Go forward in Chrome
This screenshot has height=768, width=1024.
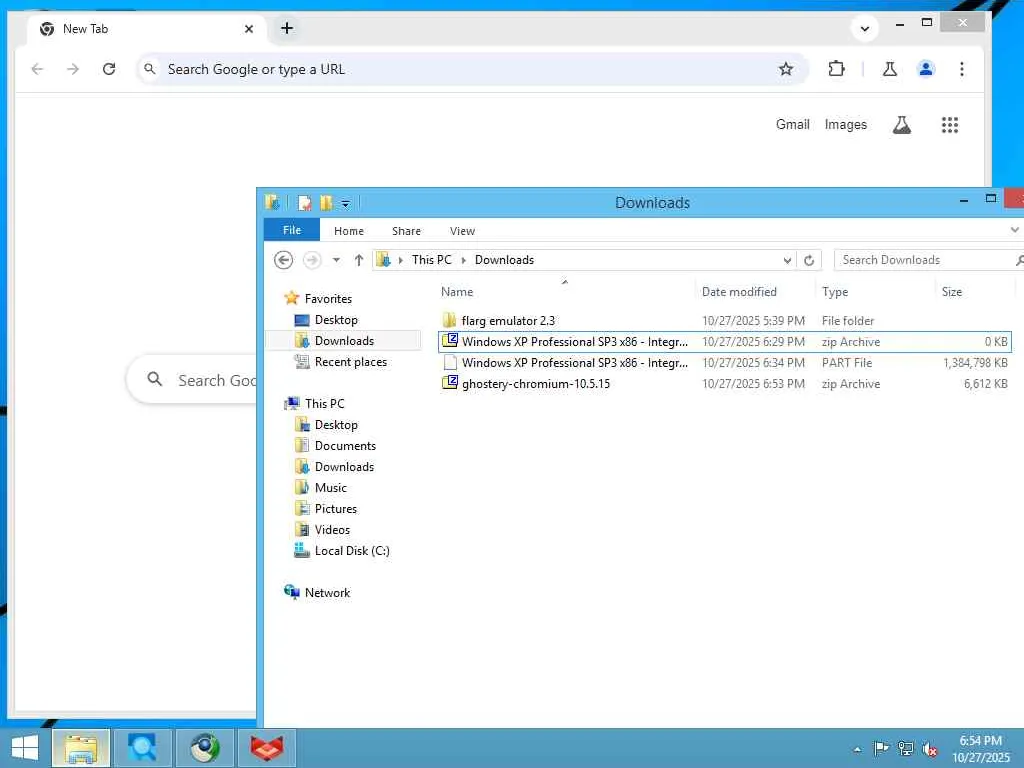click(73, 69)
